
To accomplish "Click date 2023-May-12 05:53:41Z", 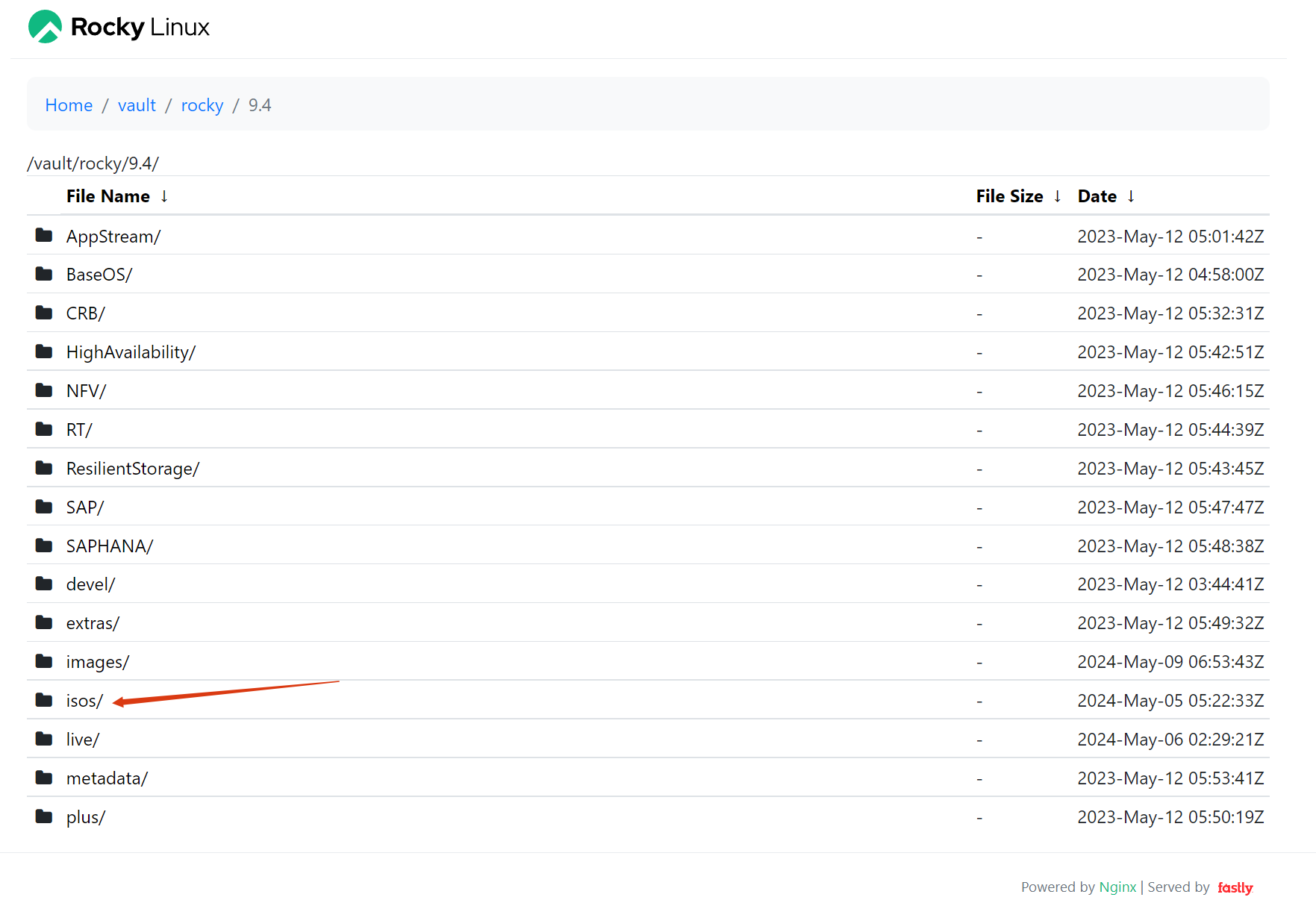I will [1170, 778].
